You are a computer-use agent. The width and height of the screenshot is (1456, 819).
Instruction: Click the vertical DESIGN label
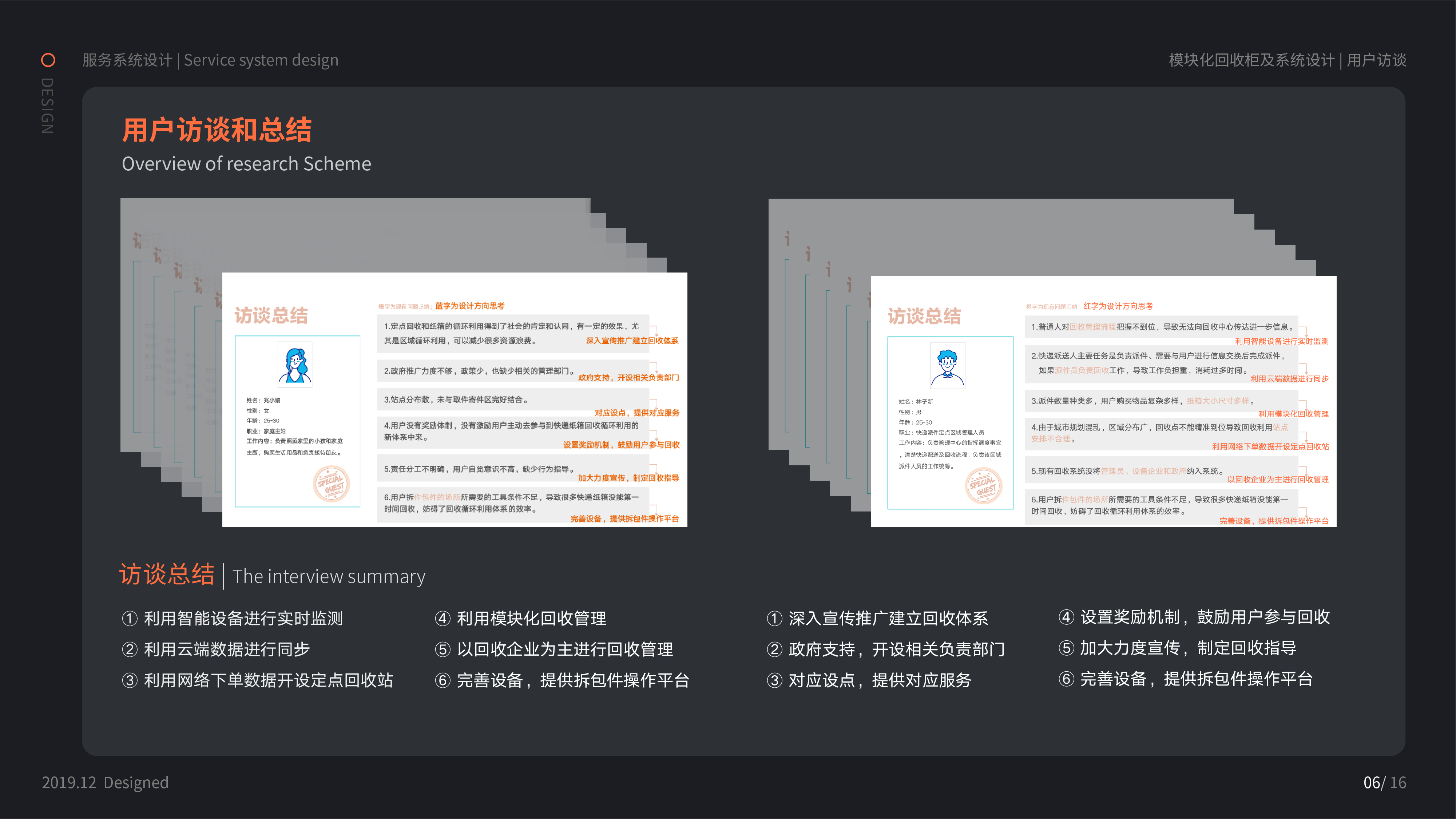click(47, 106)
